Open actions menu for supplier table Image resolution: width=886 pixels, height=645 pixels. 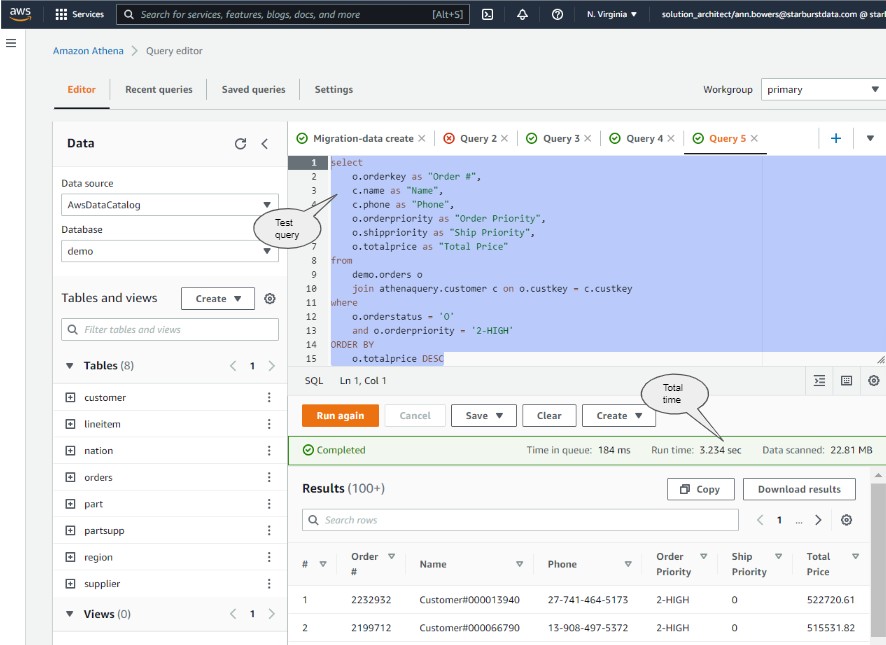pyautogui.click(x=269, y=583)
